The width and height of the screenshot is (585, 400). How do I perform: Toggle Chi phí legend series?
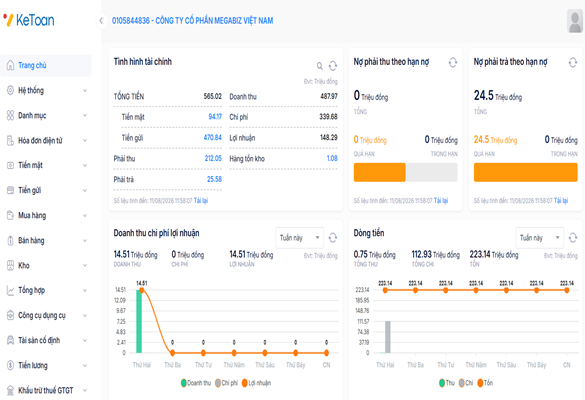pos(226,383)
